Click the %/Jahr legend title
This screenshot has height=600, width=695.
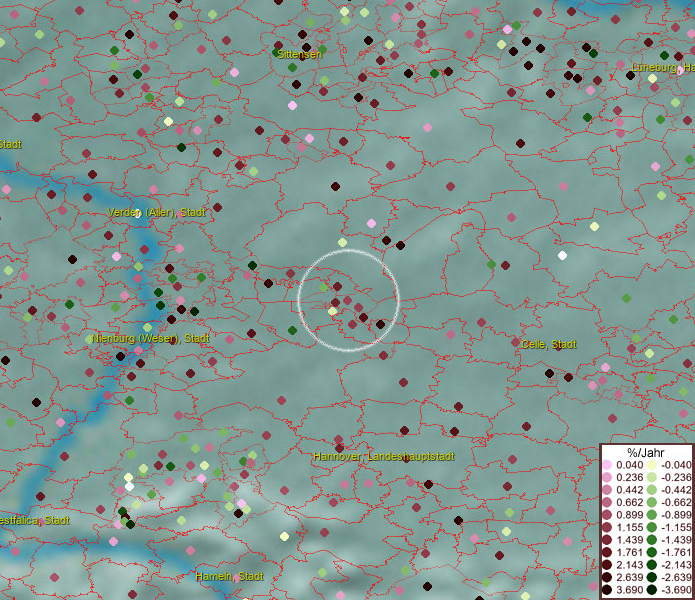pyautogui.click(x=646, y=452)
